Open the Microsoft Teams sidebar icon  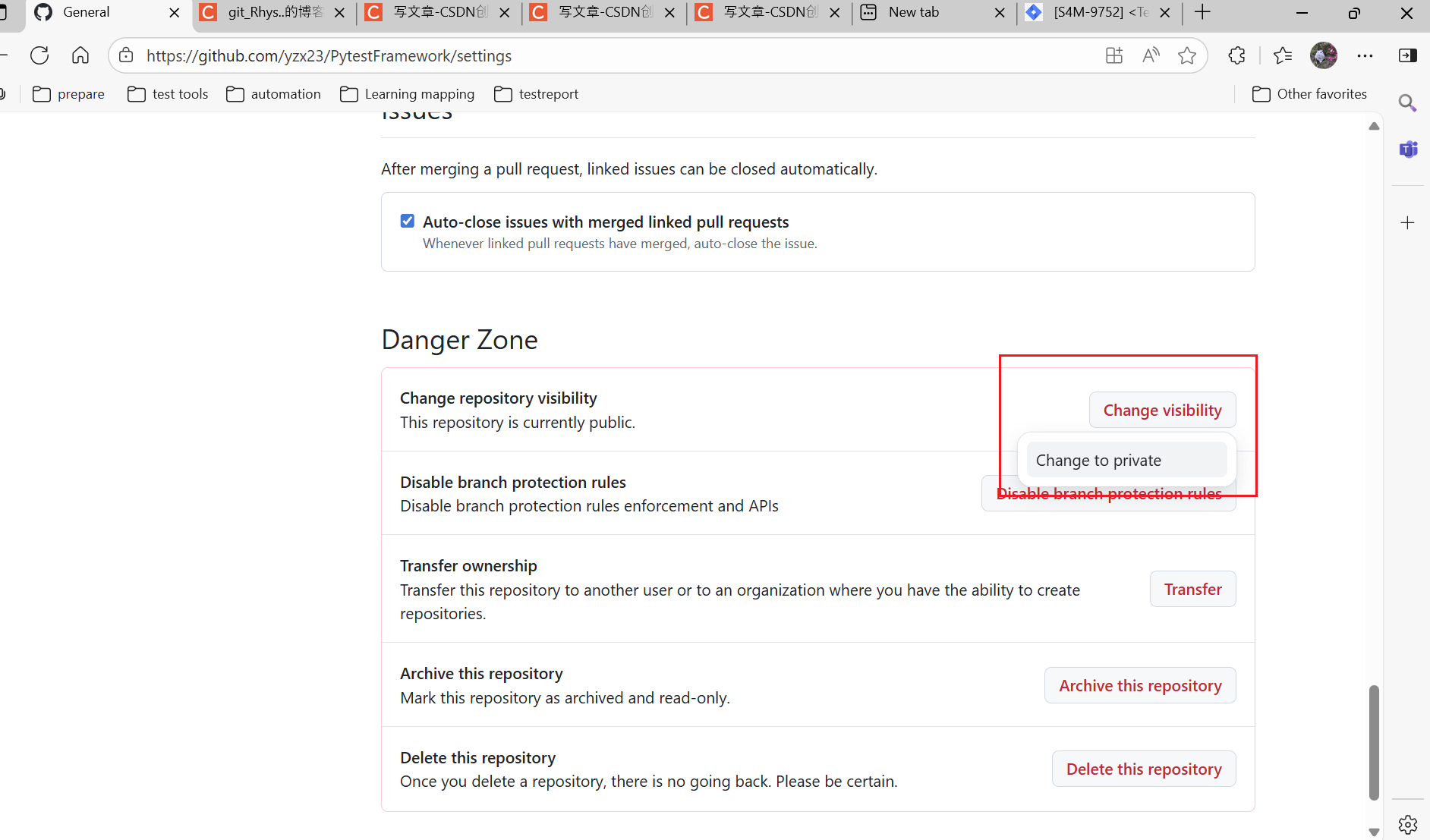(x=1408, y=149)
